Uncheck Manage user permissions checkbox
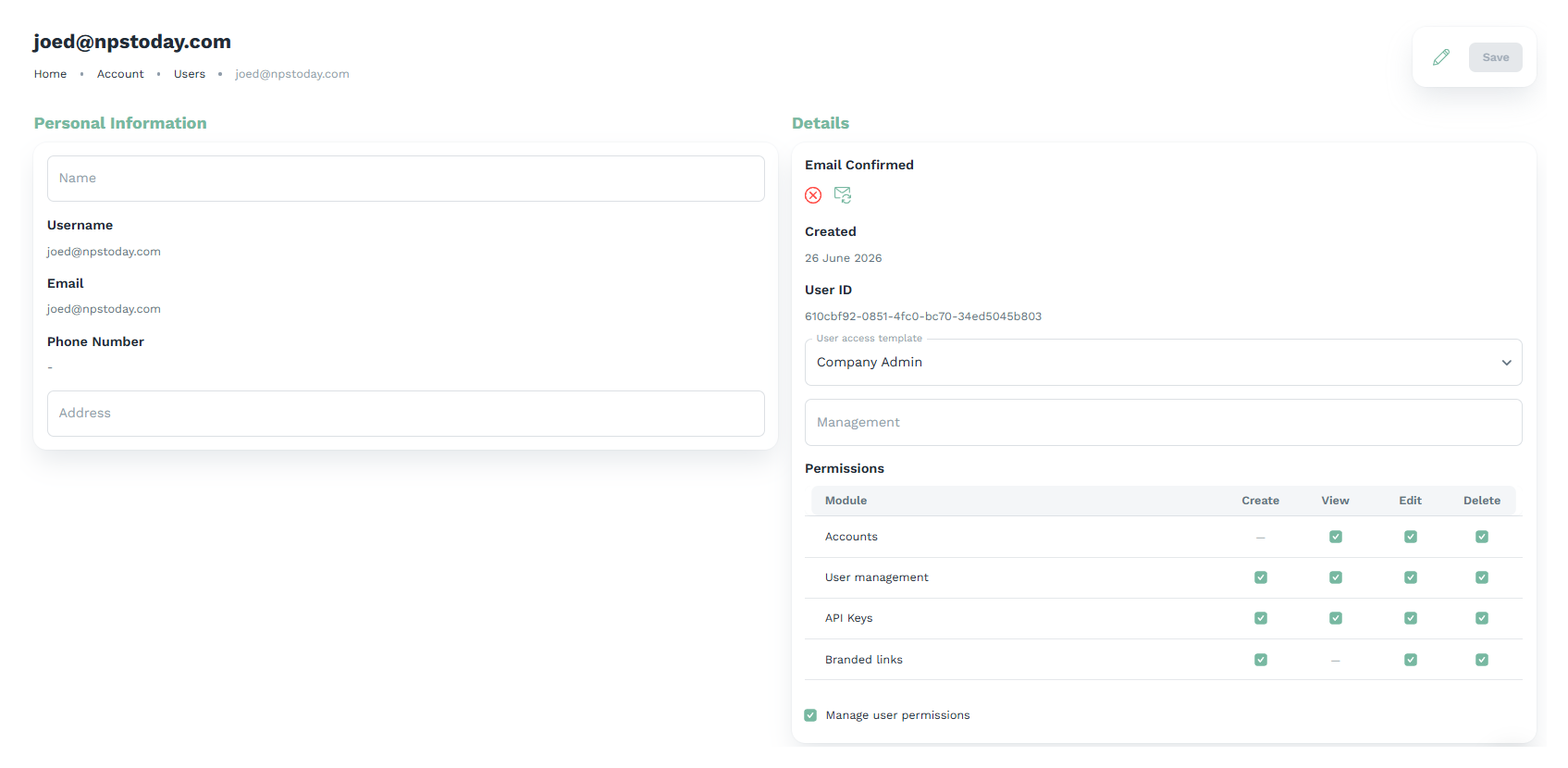 point(810,715)
